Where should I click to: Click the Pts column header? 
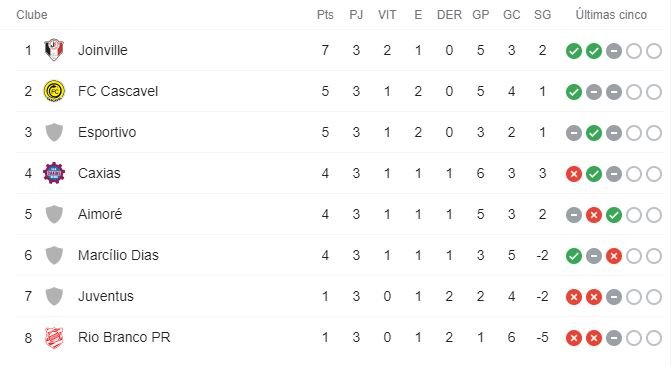point(325,15)
